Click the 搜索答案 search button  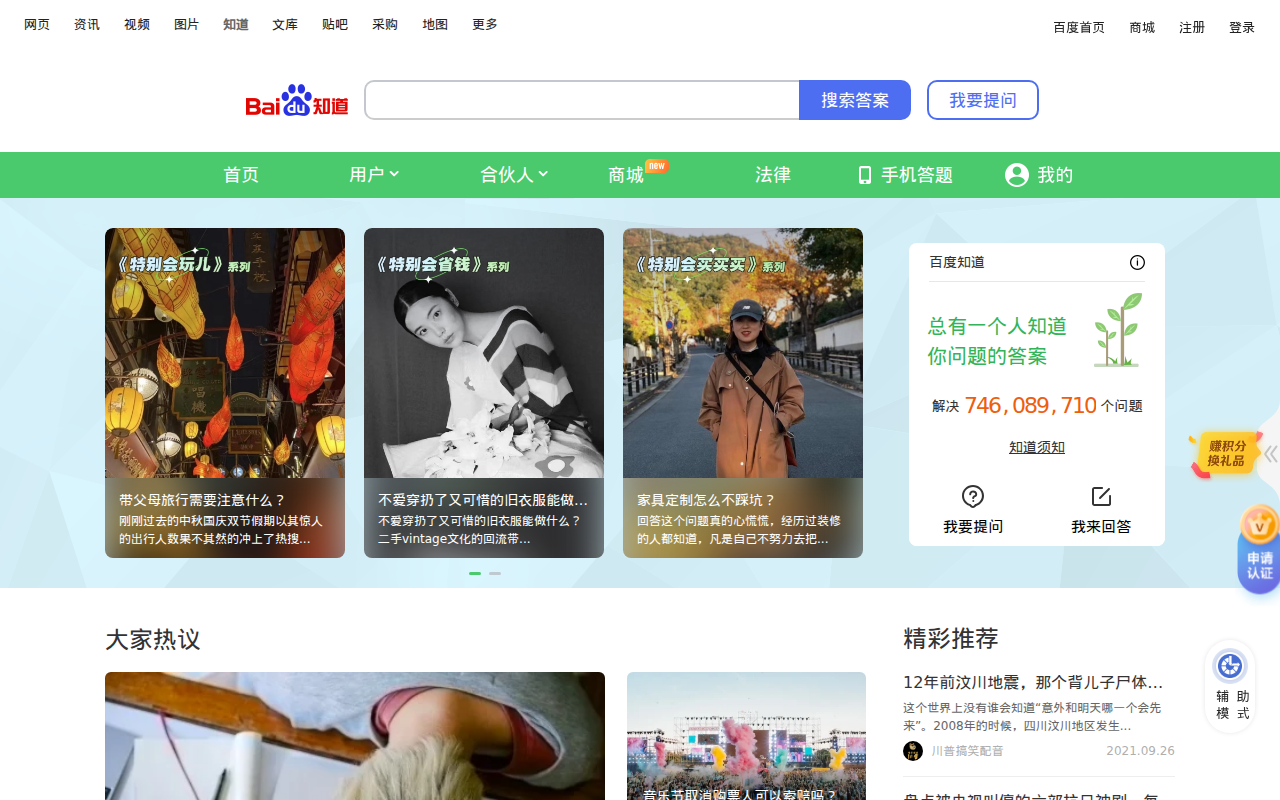(x=855, y=100)
